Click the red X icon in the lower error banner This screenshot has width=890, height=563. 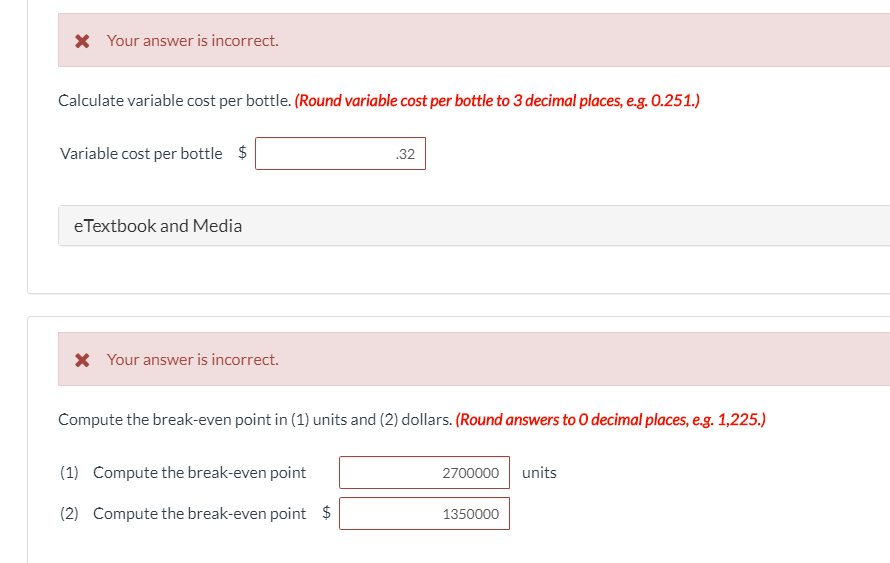click(82, 360)
